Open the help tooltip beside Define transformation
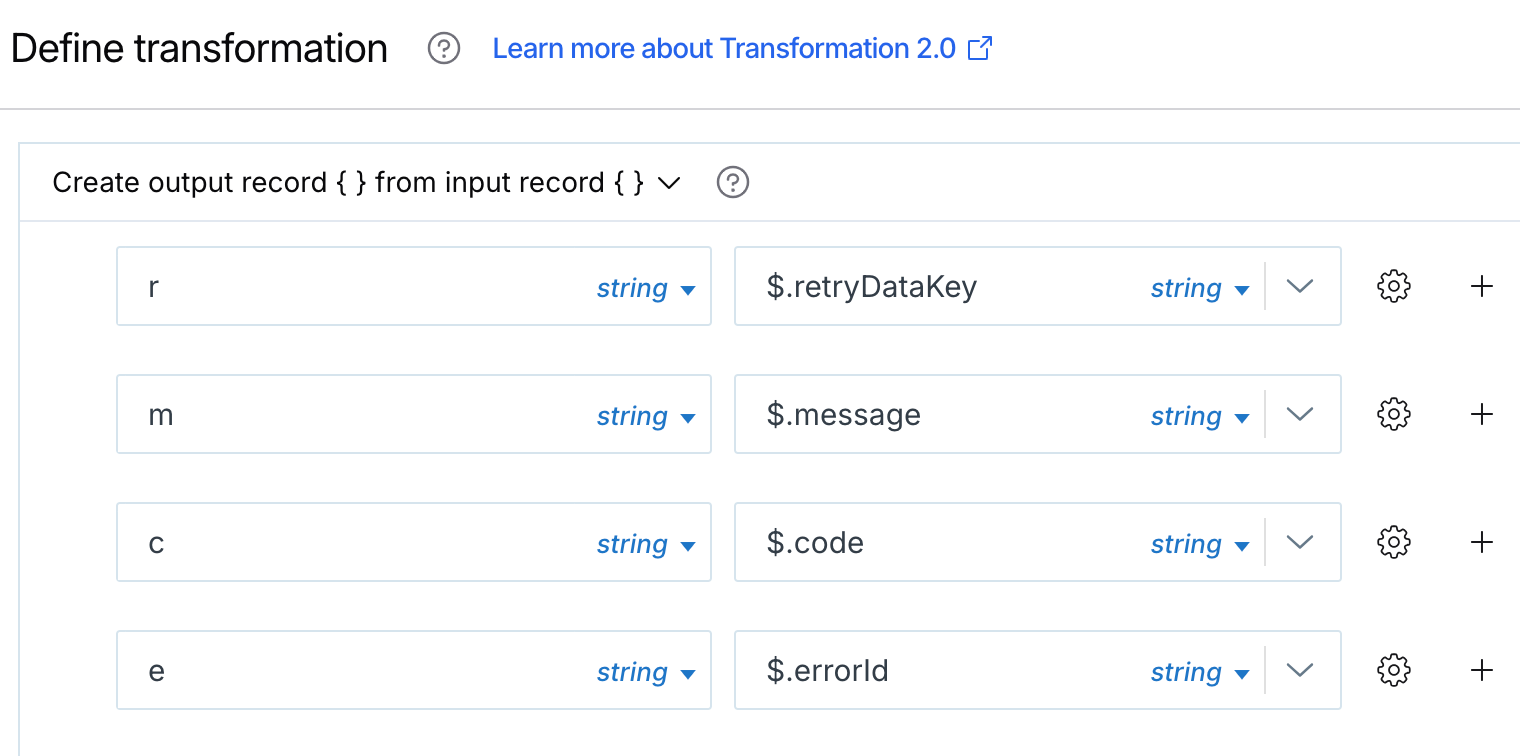Viewport: 1520px width, 756px height. [x=443, y=48]
